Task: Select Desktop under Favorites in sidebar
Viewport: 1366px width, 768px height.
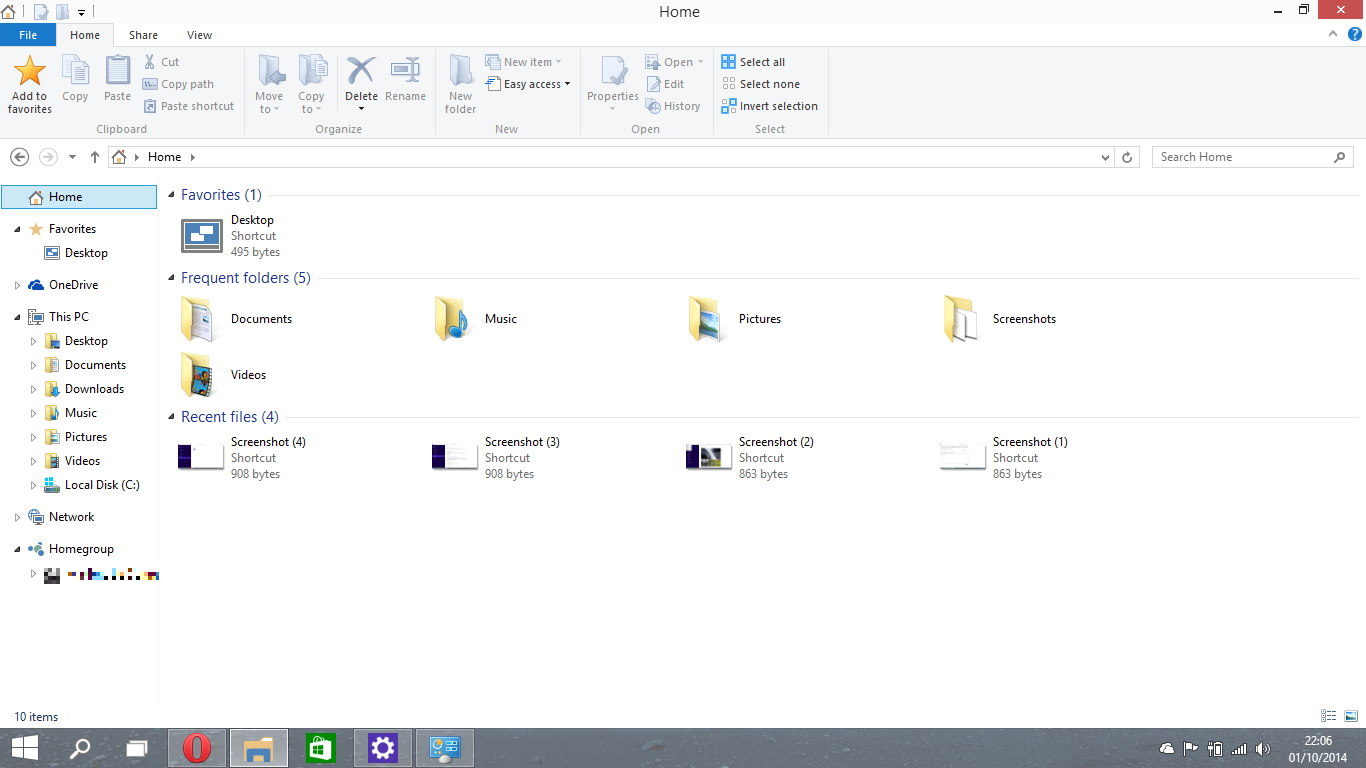Action: [x=86, y=253]
